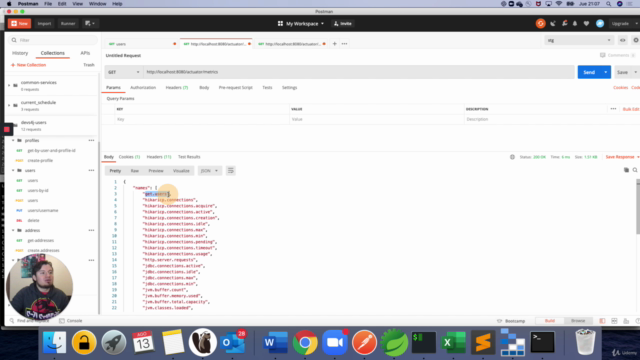Collapse the users folder
This screenshot has width=640, height=360.
tap(13, 171)
